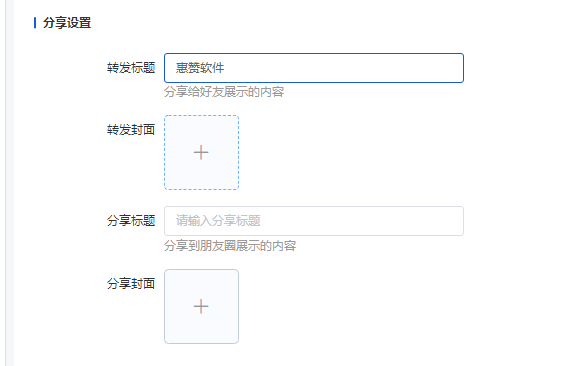Focus the 分享标题 input field

click(x=314, y=221)
